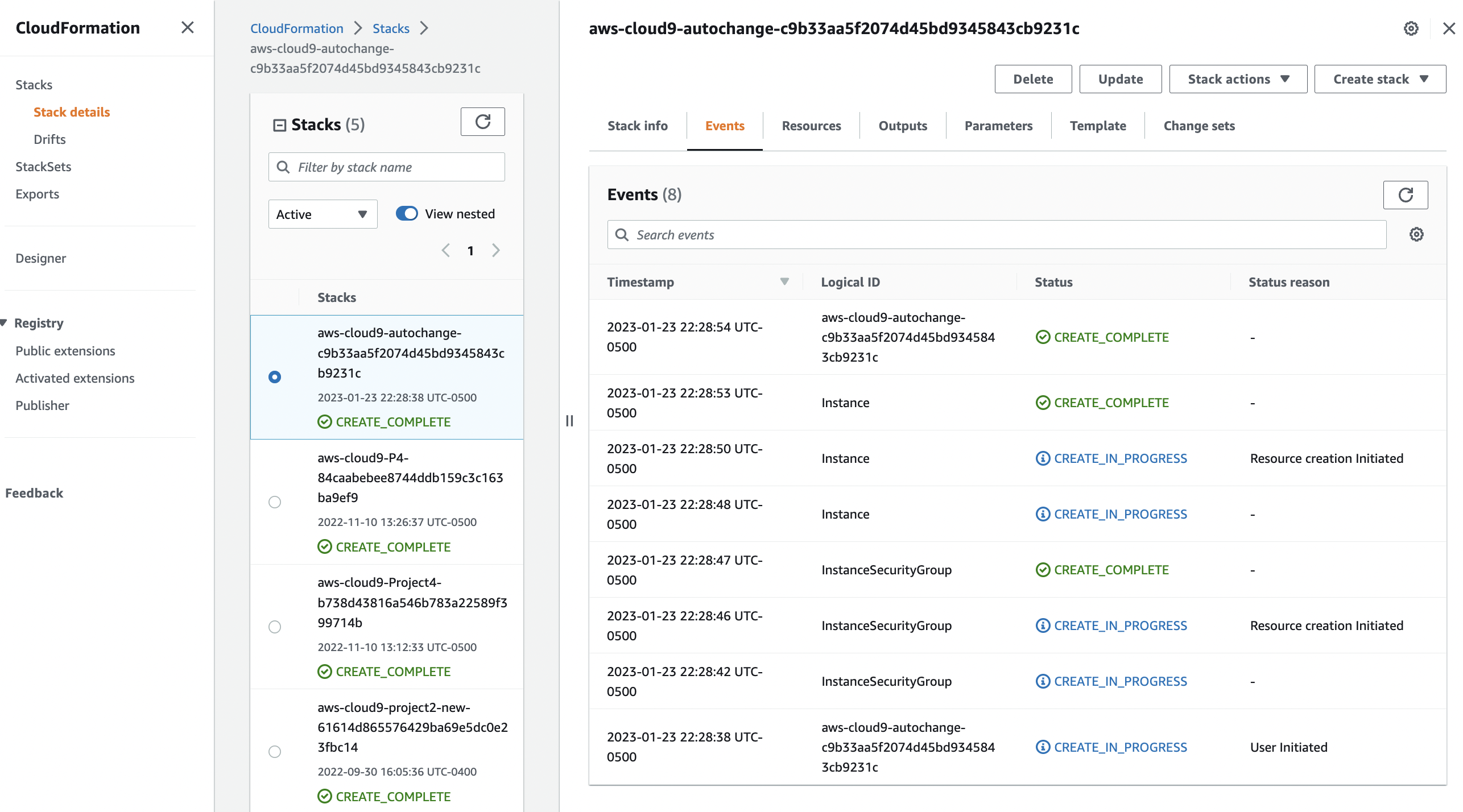Open the Create stack dropdown
The image size is (1463, 812).
click(1381, 79)
